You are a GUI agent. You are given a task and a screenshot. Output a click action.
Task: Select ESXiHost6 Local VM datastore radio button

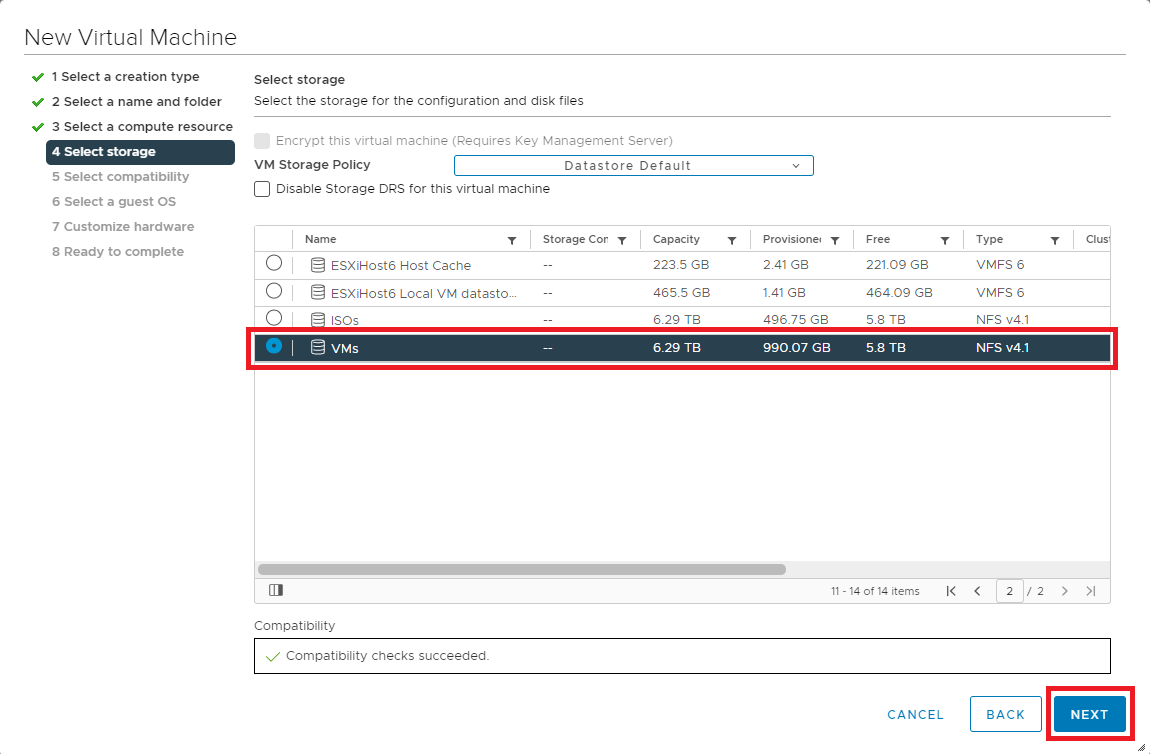pos(274,291)
